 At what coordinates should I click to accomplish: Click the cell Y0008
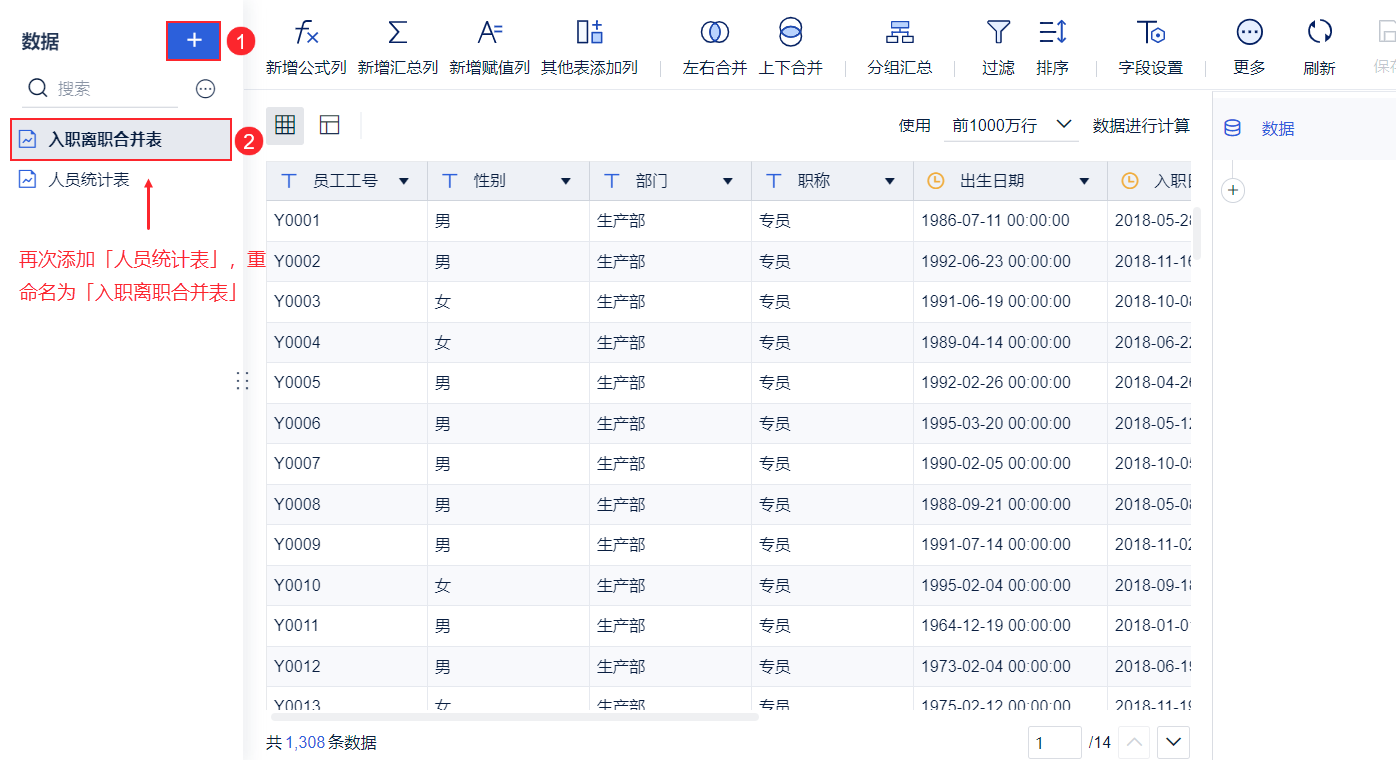[x=347, y=505]
